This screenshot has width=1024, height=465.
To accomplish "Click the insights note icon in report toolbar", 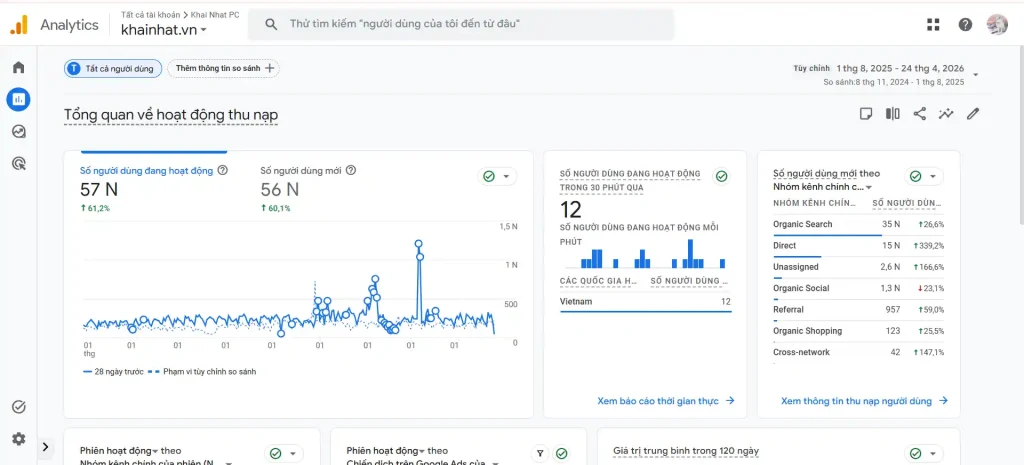I will click(865, 114).
